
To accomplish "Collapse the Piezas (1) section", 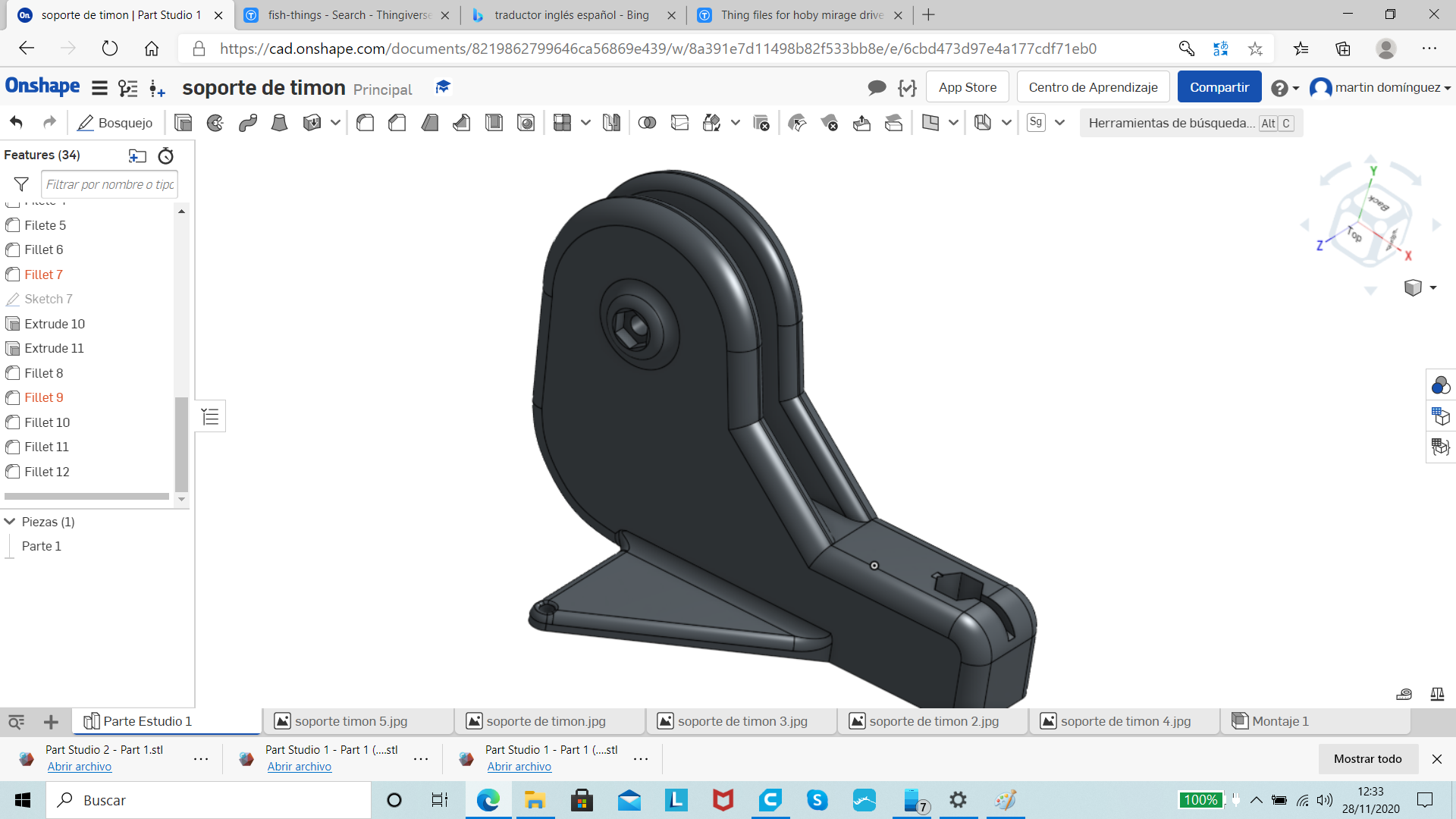I will (x=10, y=522).
